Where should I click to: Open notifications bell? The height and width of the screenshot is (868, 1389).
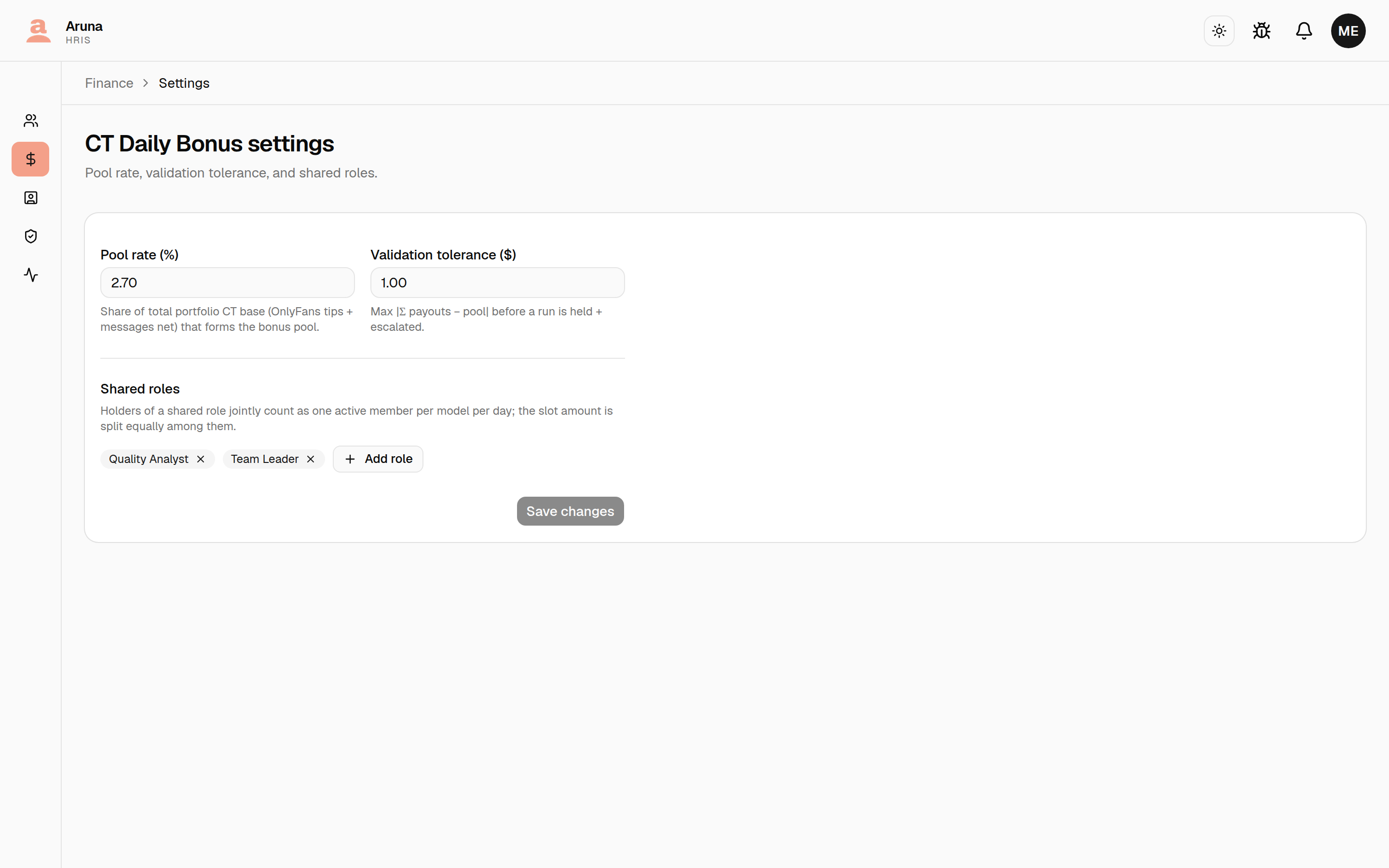pyautogui.click(x=1304, y=30)
